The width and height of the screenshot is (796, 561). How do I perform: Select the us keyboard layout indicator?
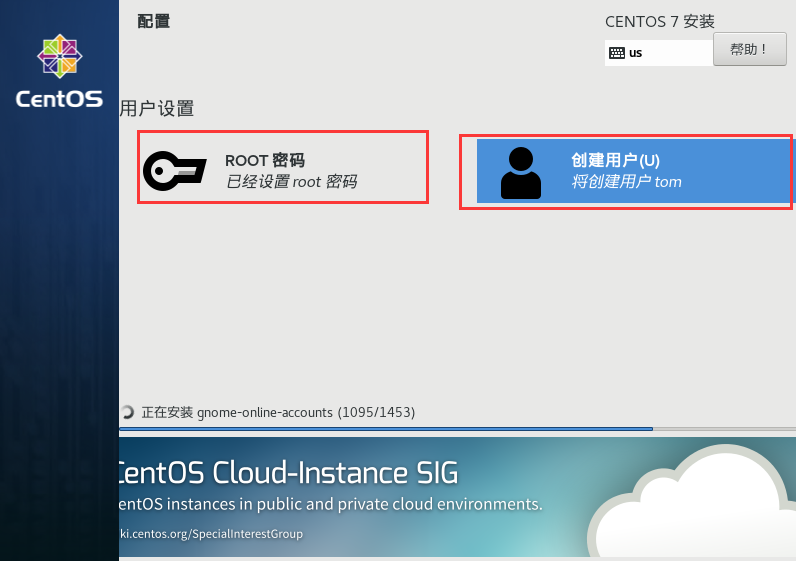pyautogui.click(x=658, y=53)
